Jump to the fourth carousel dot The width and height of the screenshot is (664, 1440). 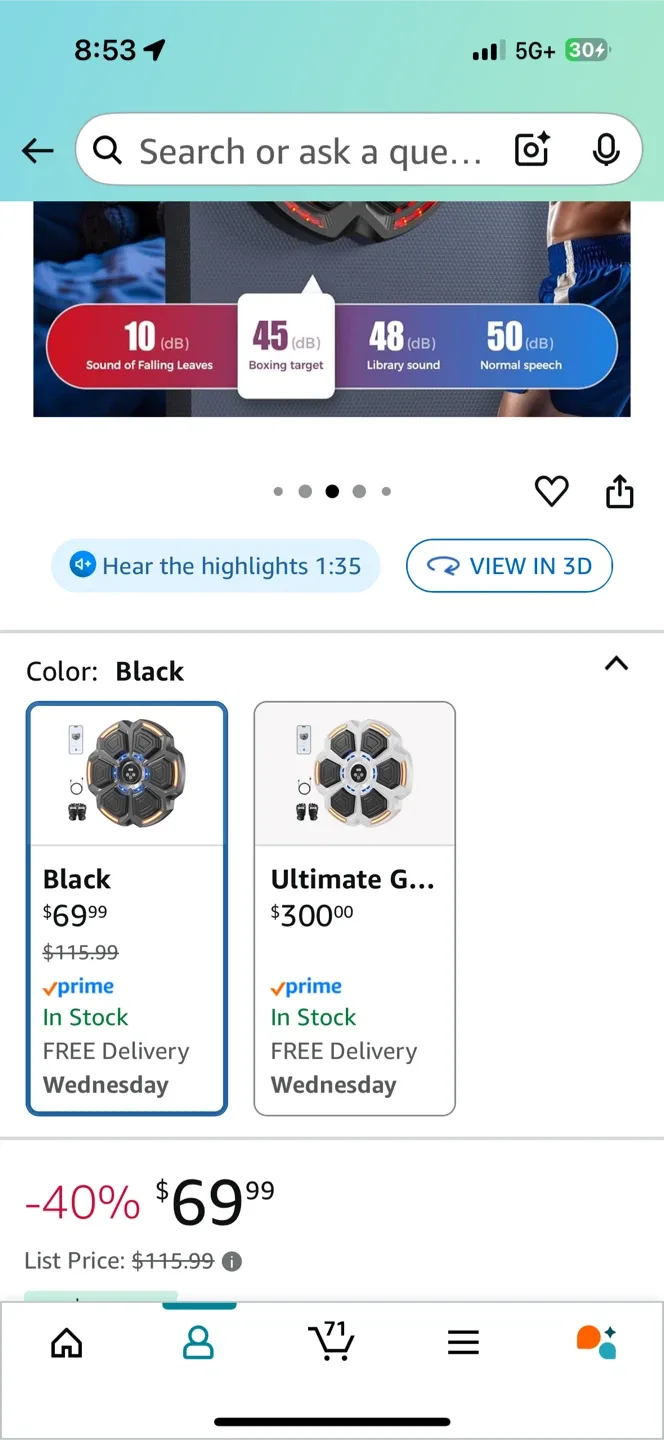[x=359, y=491]
